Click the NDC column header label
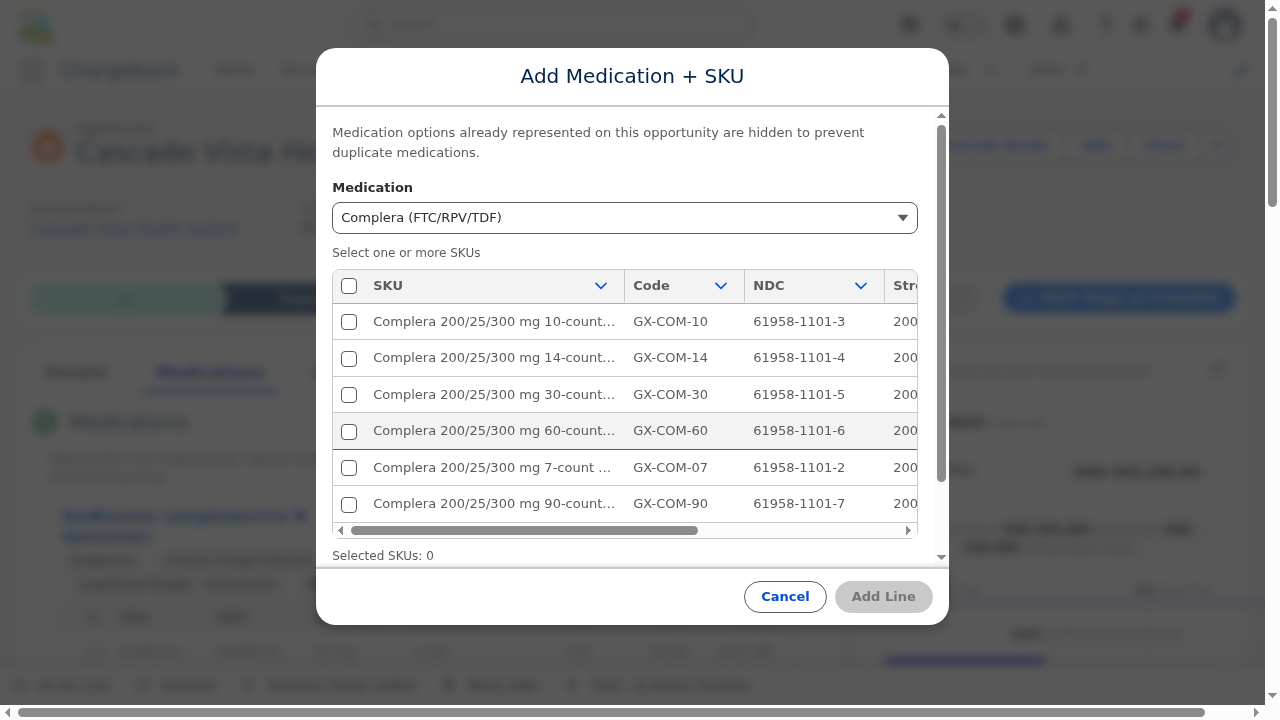Image resolution: width=1280 pixels, height=720 pixels. point(769,286)
